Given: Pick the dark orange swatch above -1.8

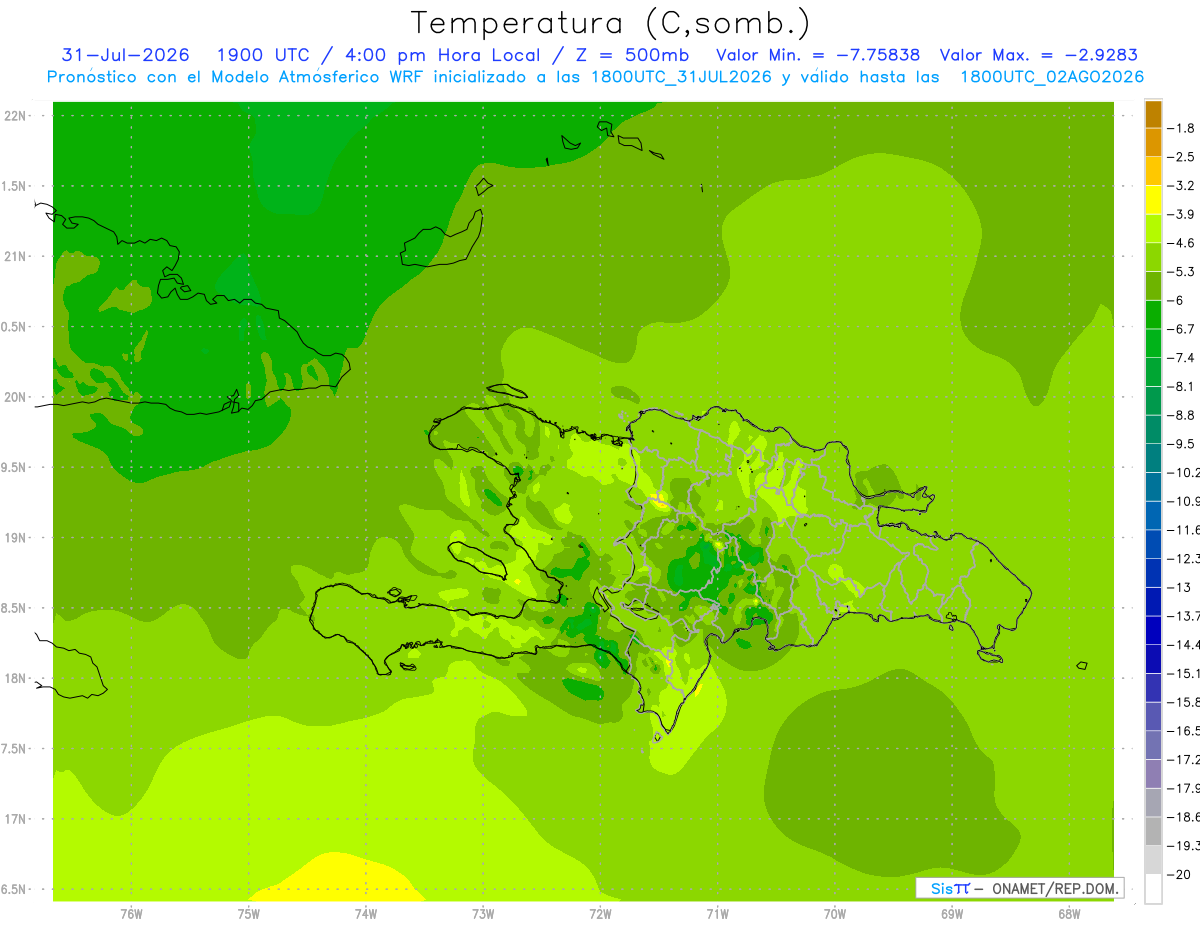Looking at the screenshot, I should tap(1153, 114).
